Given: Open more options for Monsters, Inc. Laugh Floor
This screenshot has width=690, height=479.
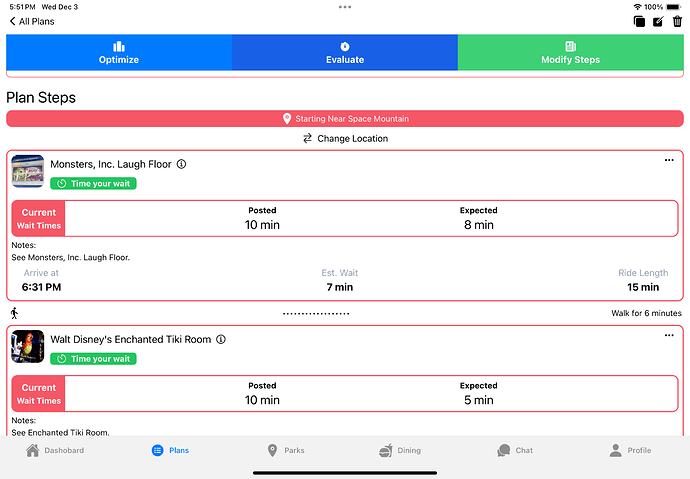Looking at the screenshot, I should 669,160.
